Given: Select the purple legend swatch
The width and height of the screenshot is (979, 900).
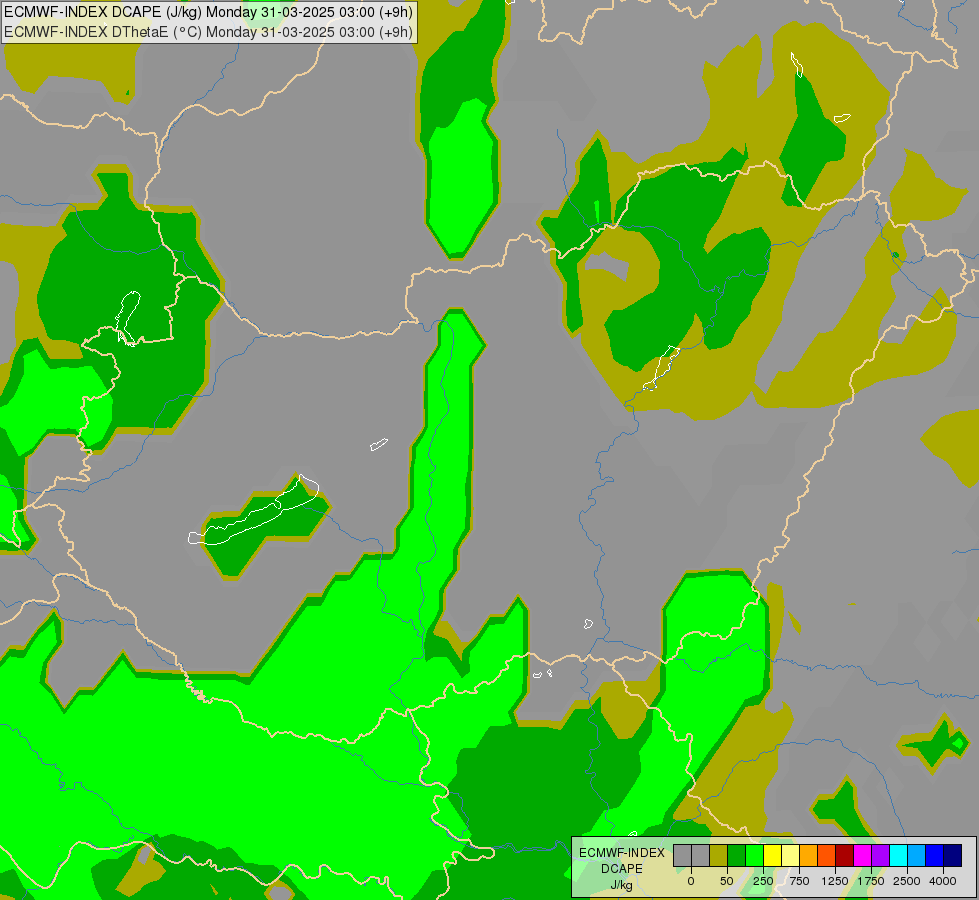Looking at the screenshot, I should [x=881, y=856].
